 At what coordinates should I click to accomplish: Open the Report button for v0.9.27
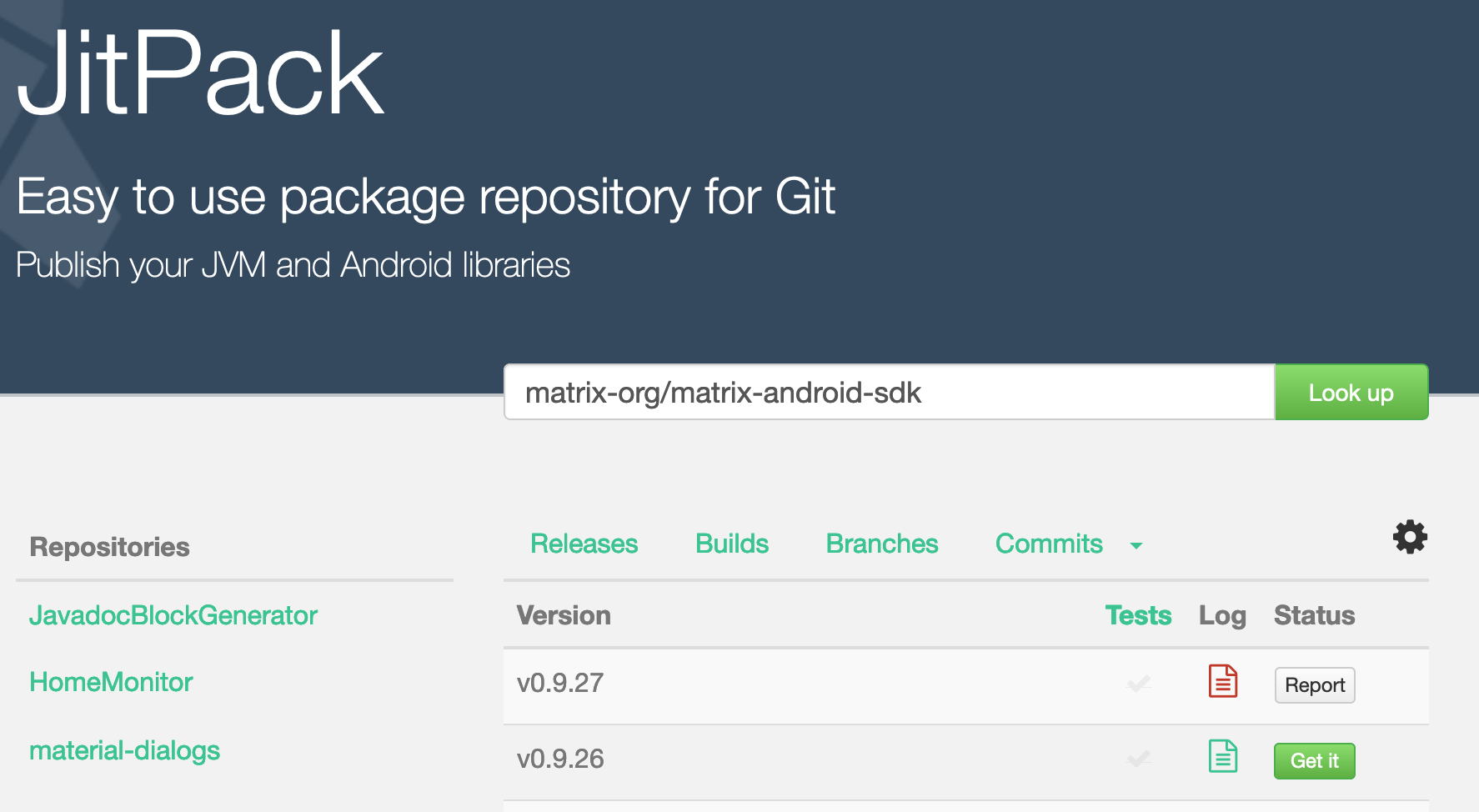click(1314, 684)
